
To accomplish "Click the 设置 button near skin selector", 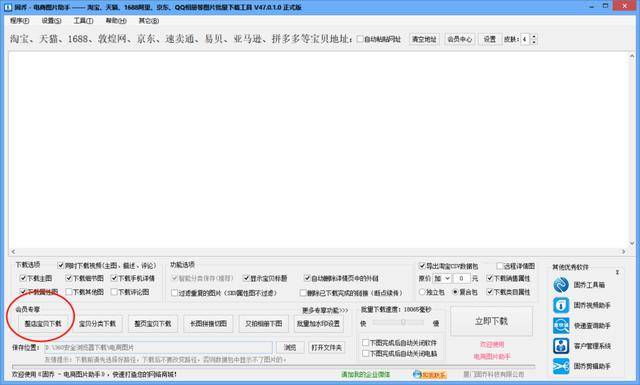I will pyautogui.click(x=489, y=39).
